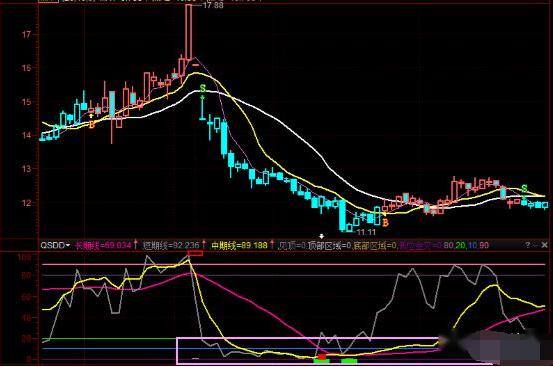Close the QSDD indicator panel

click(x=545, y=245)
